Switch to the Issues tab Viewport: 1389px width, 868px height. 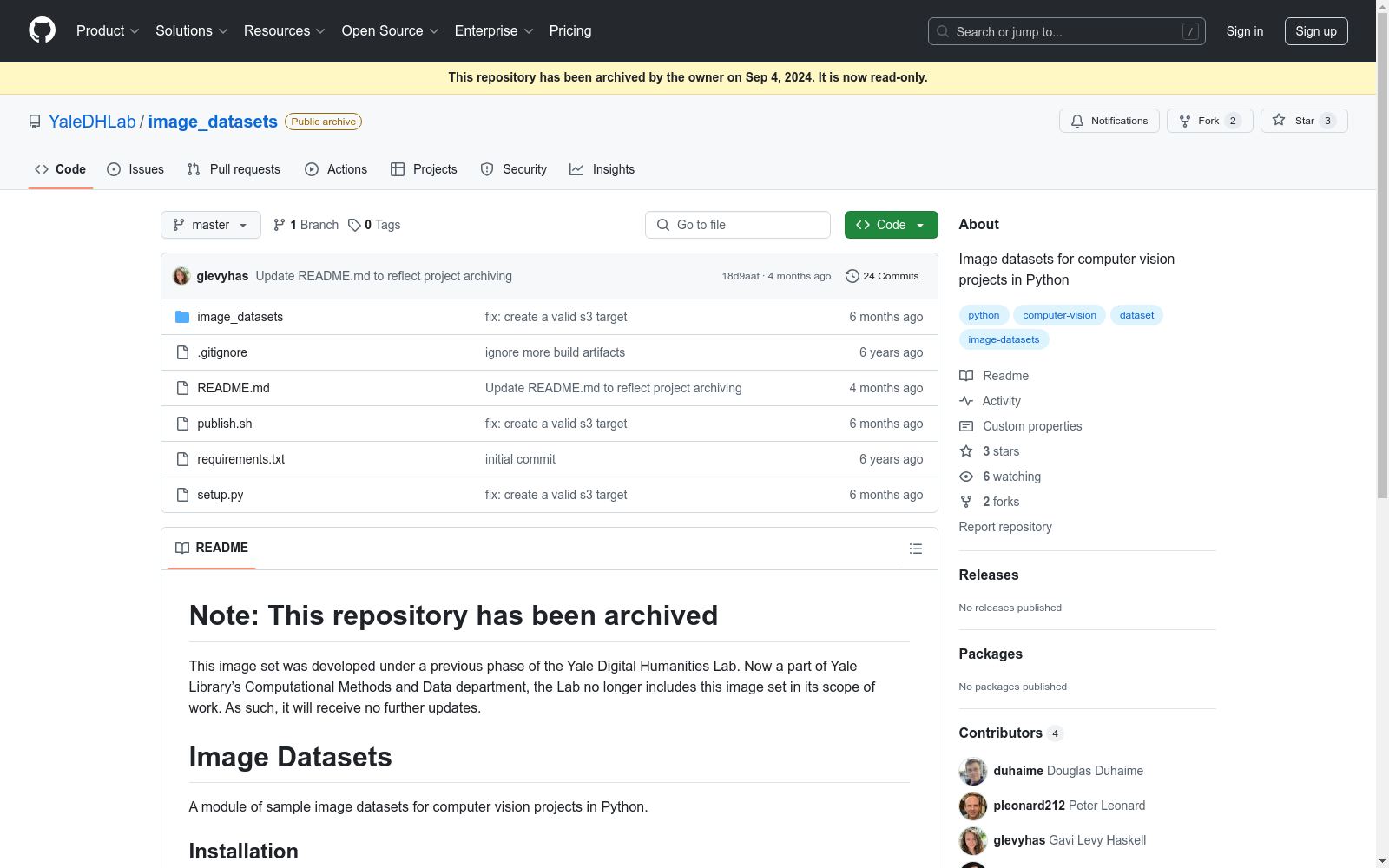click(135, 169)
